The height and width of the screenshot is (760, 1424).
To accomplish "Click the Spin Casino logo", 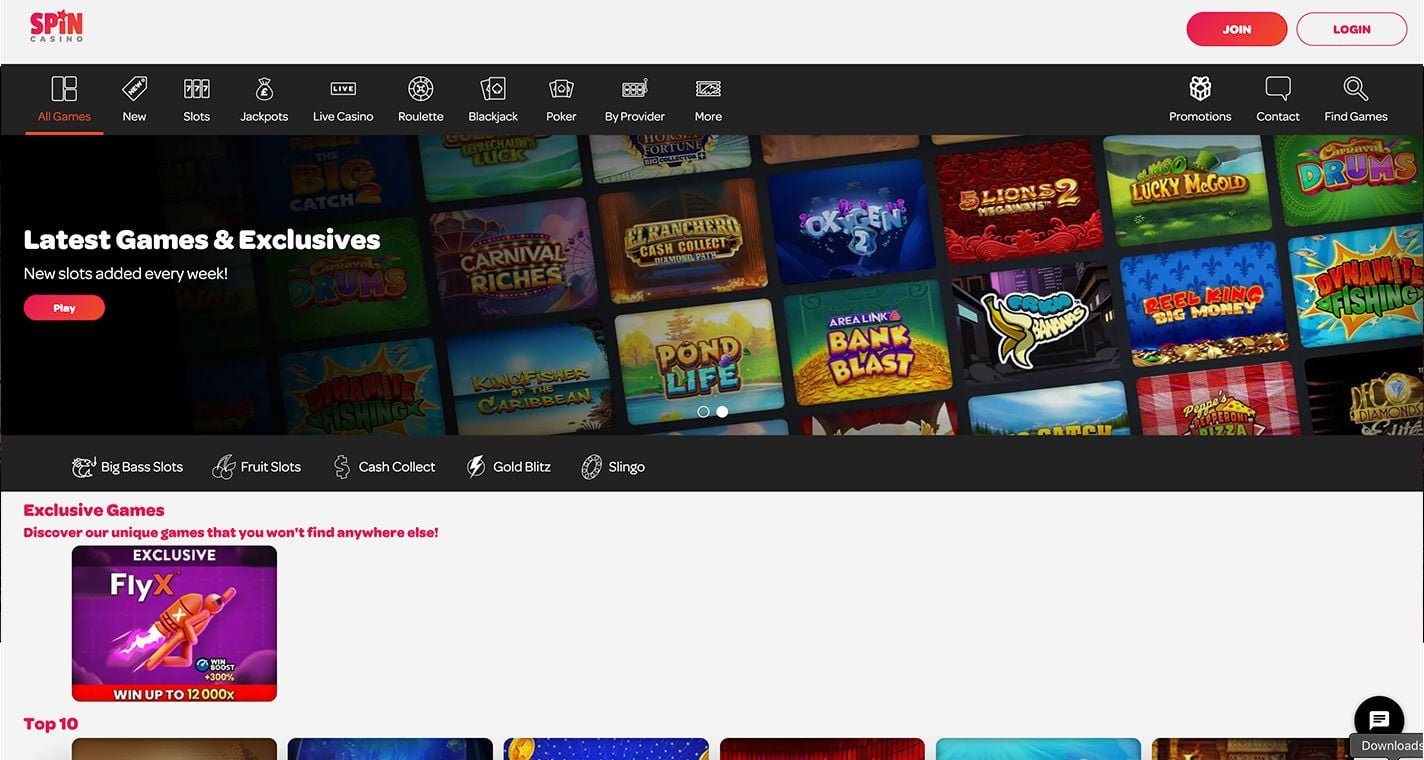I will point(57,27).
